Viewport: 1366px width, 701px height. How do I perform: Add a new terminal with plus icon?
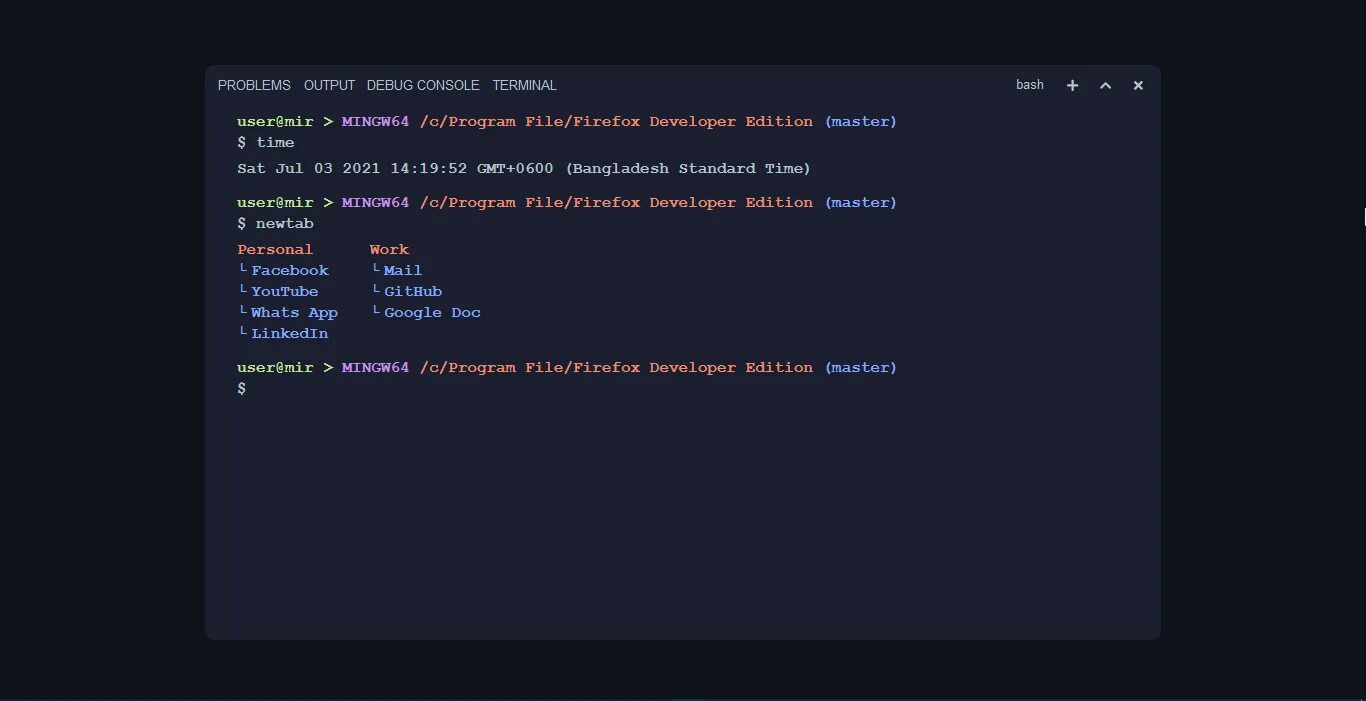(x=1072, y=85)
